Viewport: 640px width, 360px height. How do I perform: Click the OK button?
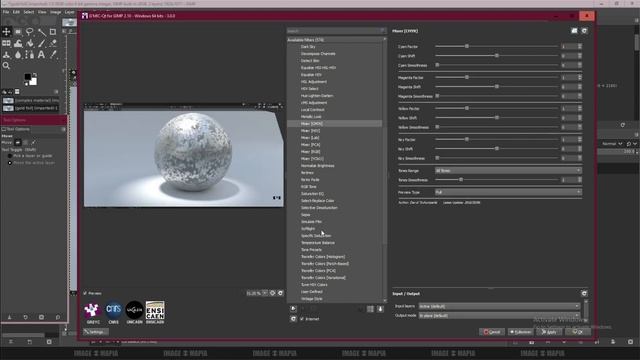coord(578,332)
